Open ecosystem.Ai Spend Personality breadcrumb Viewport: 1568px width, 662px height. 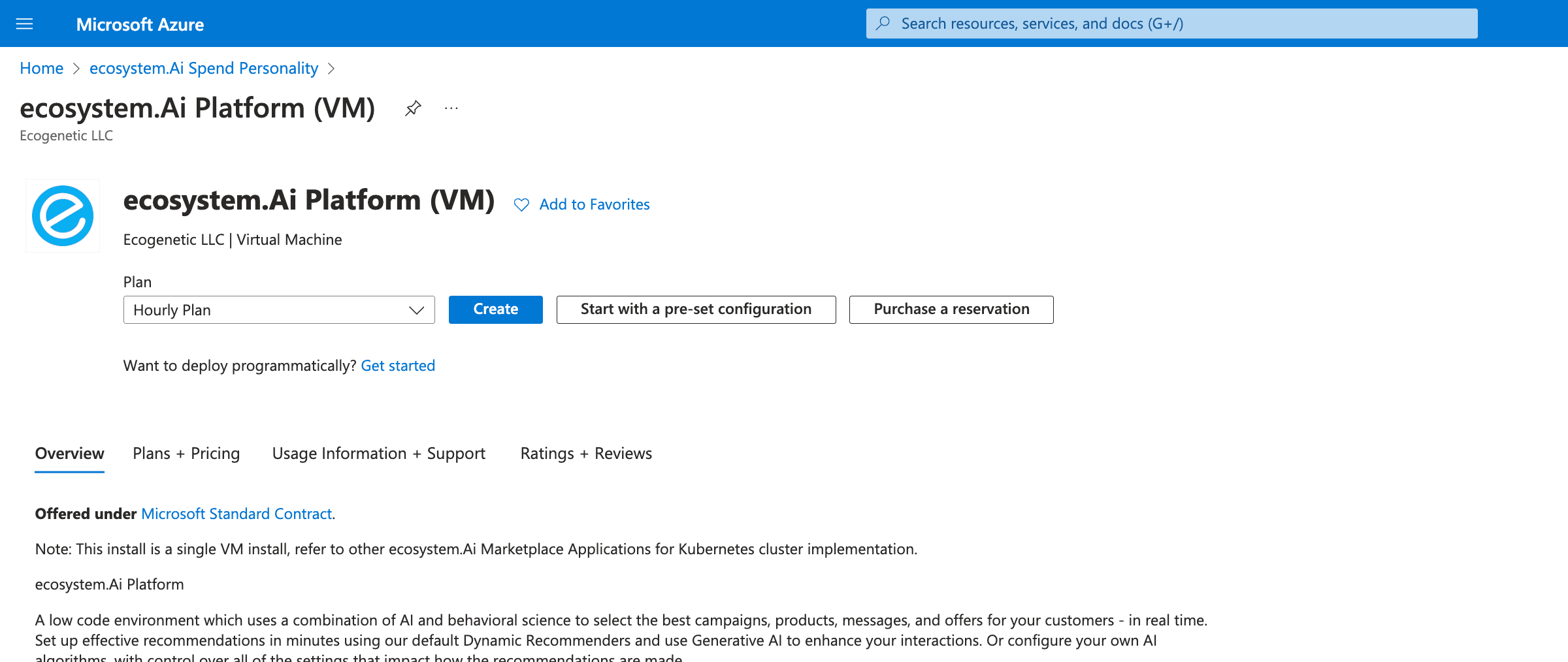coord(204,68)
